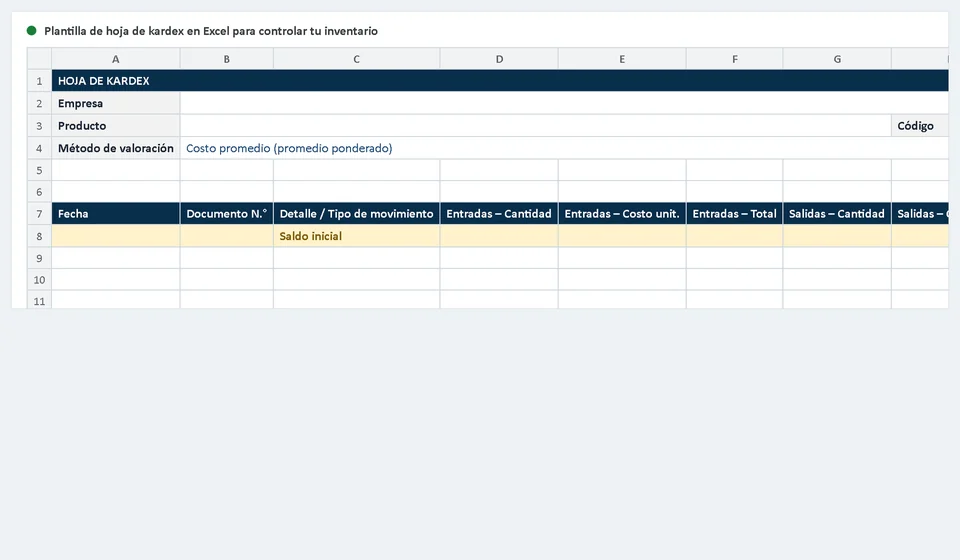Screen dimensions: 960x560
Task: Select row 2 header
Action: [x=39, y=103]
